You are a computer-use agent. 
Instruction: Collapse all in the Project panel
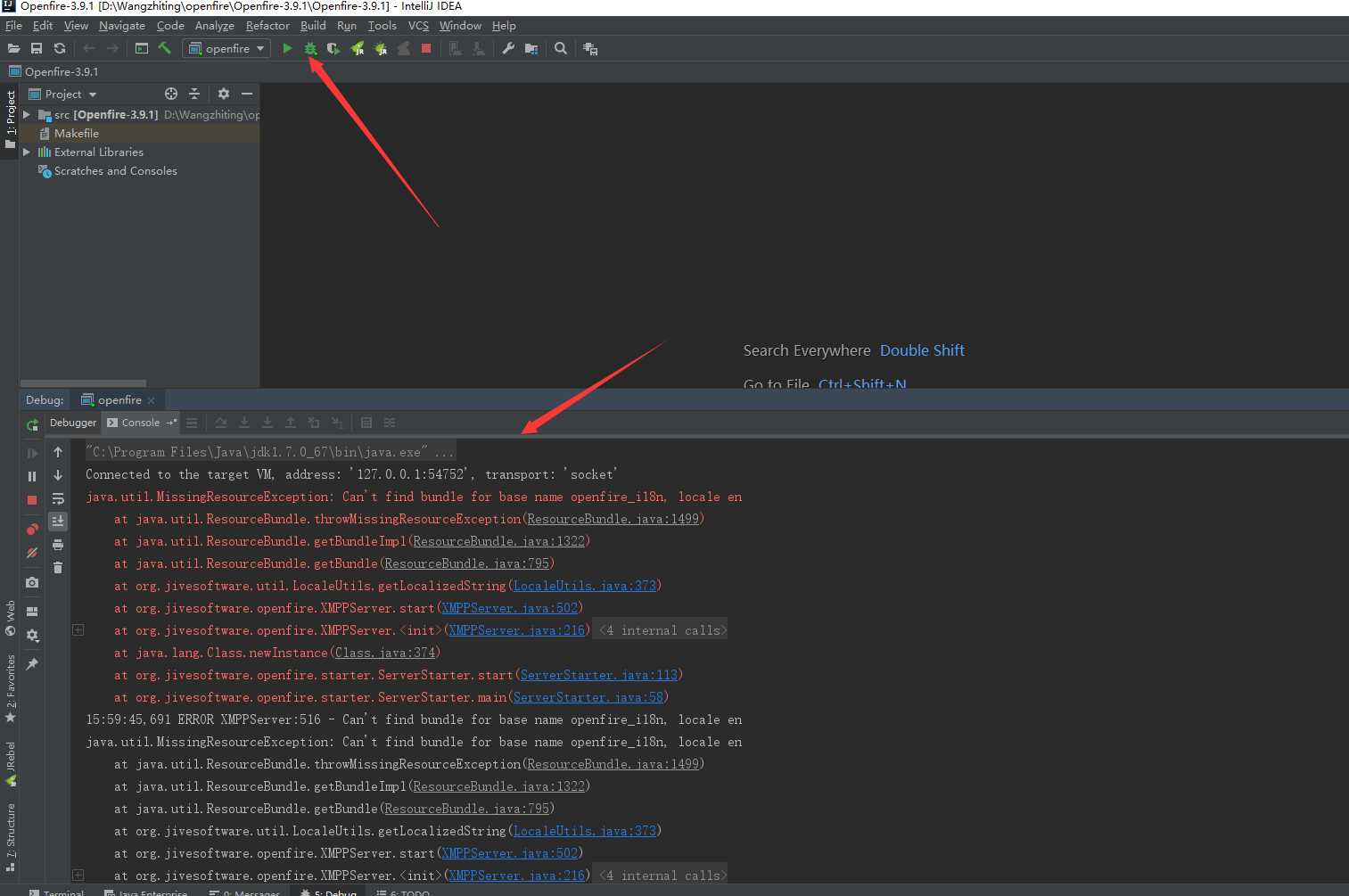194,94
